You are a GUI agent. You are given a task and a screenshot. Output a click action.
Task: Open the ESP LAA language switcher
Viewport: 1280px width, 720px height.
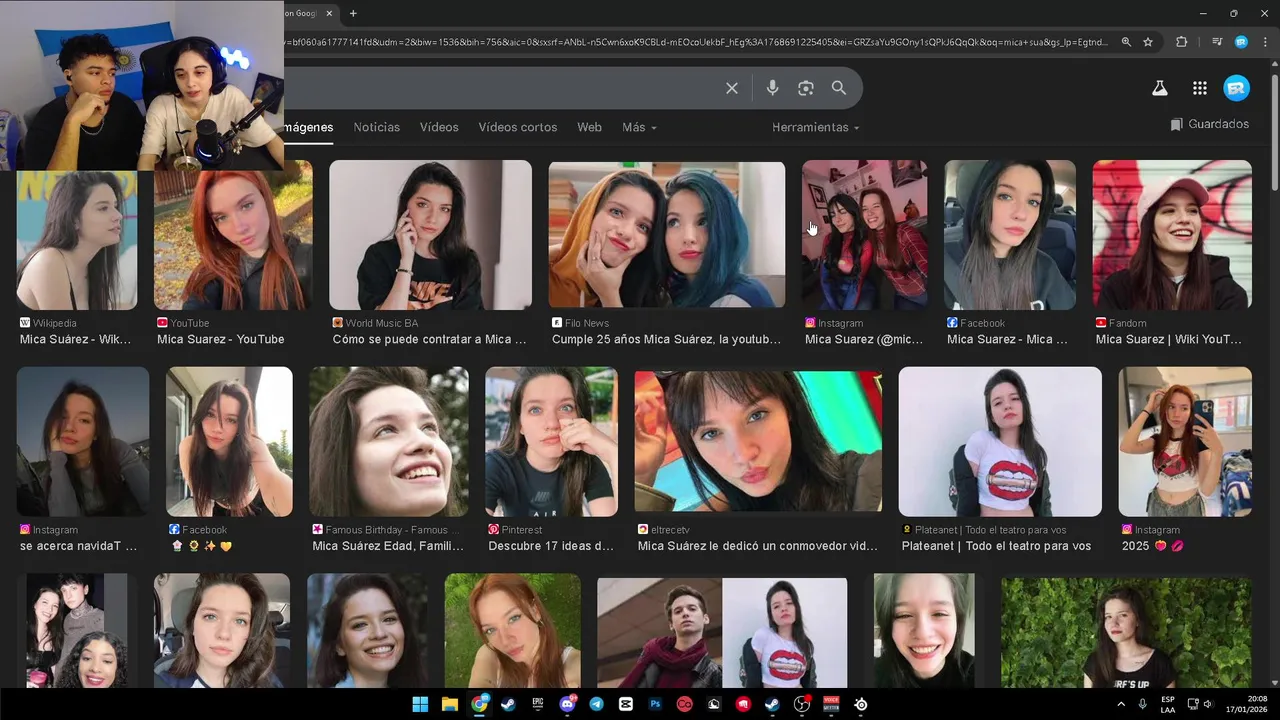[1168, 704]
